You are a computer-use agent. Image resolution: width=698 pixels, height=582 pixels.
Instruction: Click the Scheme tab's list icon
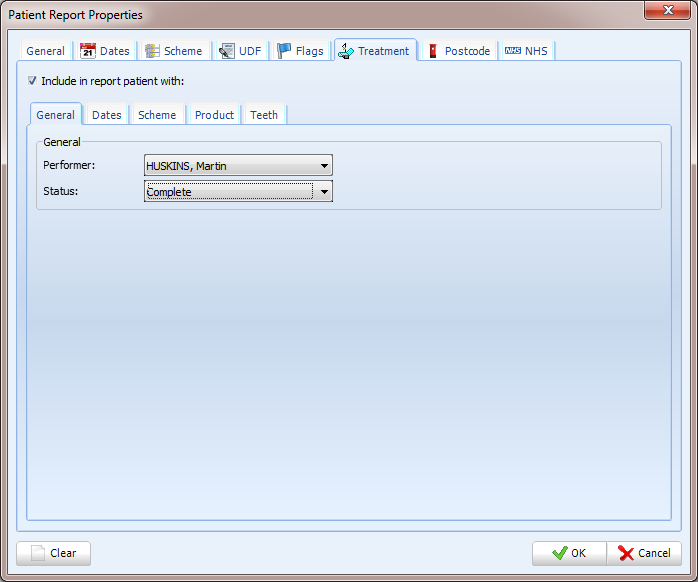pos(152,51)
